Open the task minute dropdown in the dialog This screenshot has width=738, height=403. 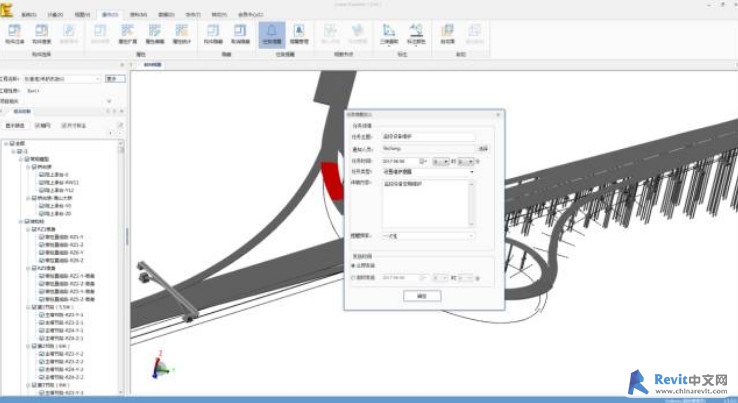click(x=466, y=161)
